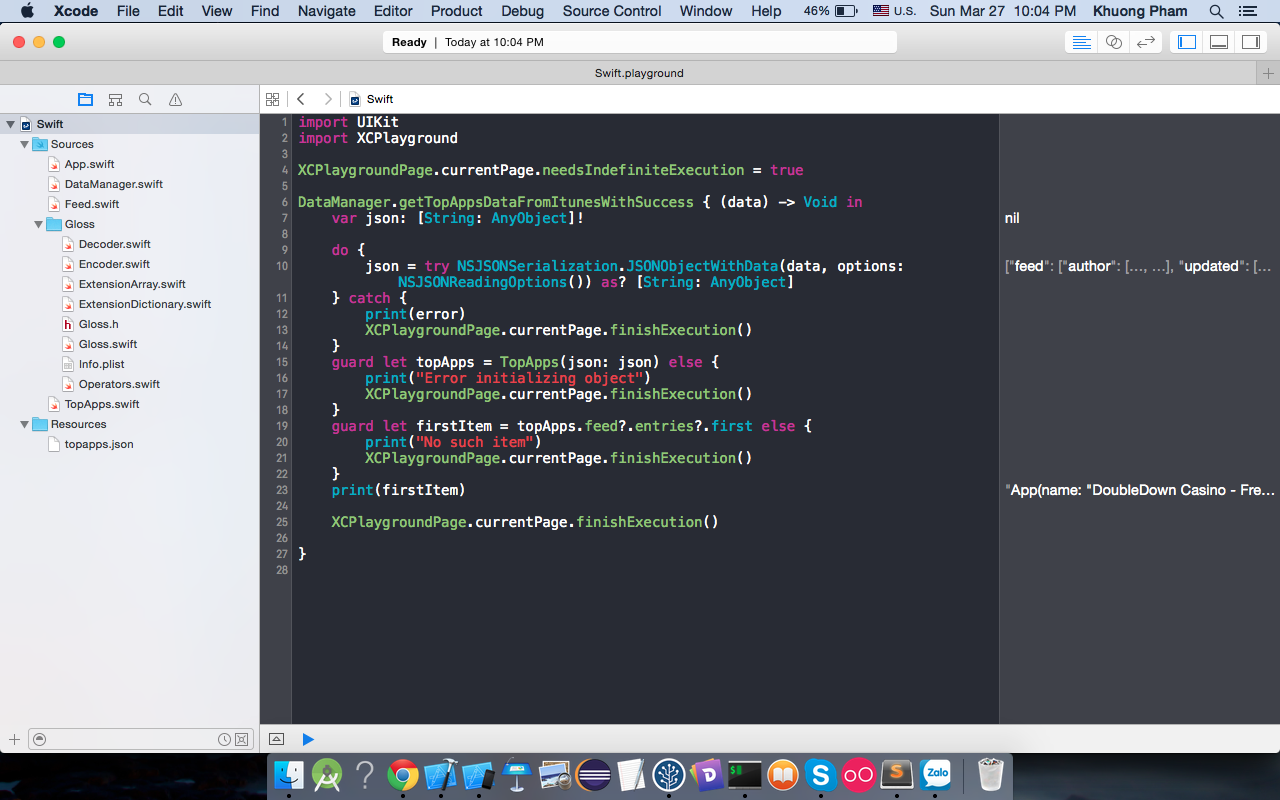
Task: Add a new file with plus button
Action: tap(14, 739)
